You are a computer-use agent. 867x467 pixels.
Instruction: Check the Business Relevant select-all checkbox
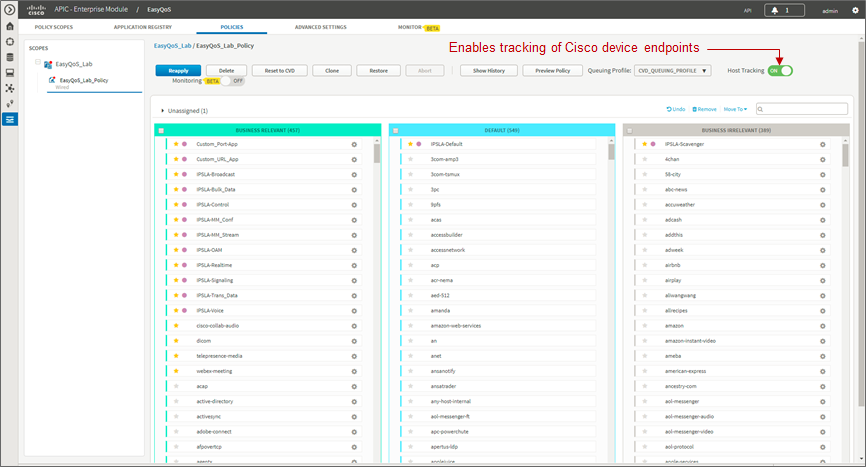(161, 130)
